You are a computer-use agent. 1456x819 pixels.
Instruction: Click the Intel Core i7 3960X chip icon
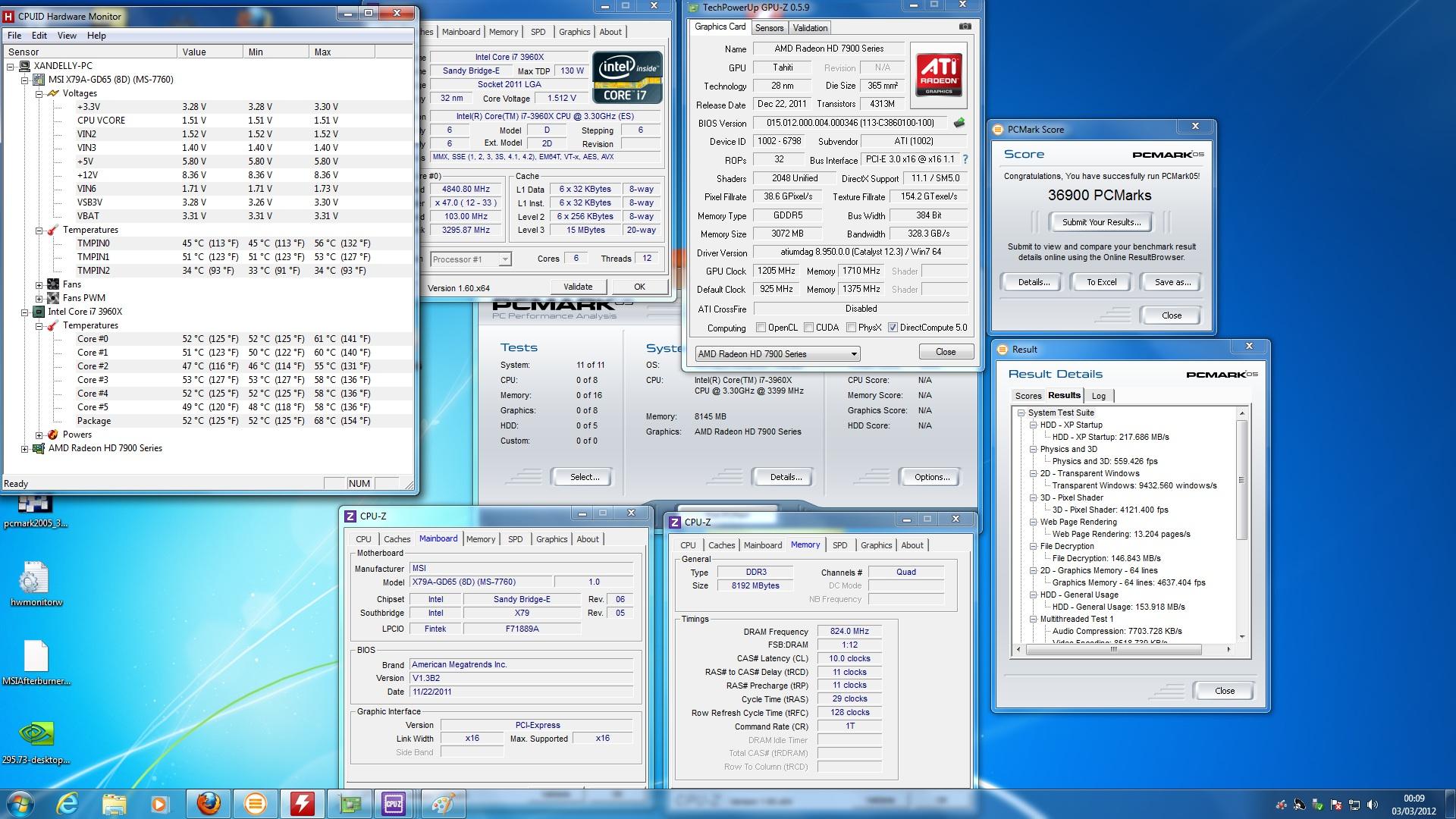click(x=39, y=312)
